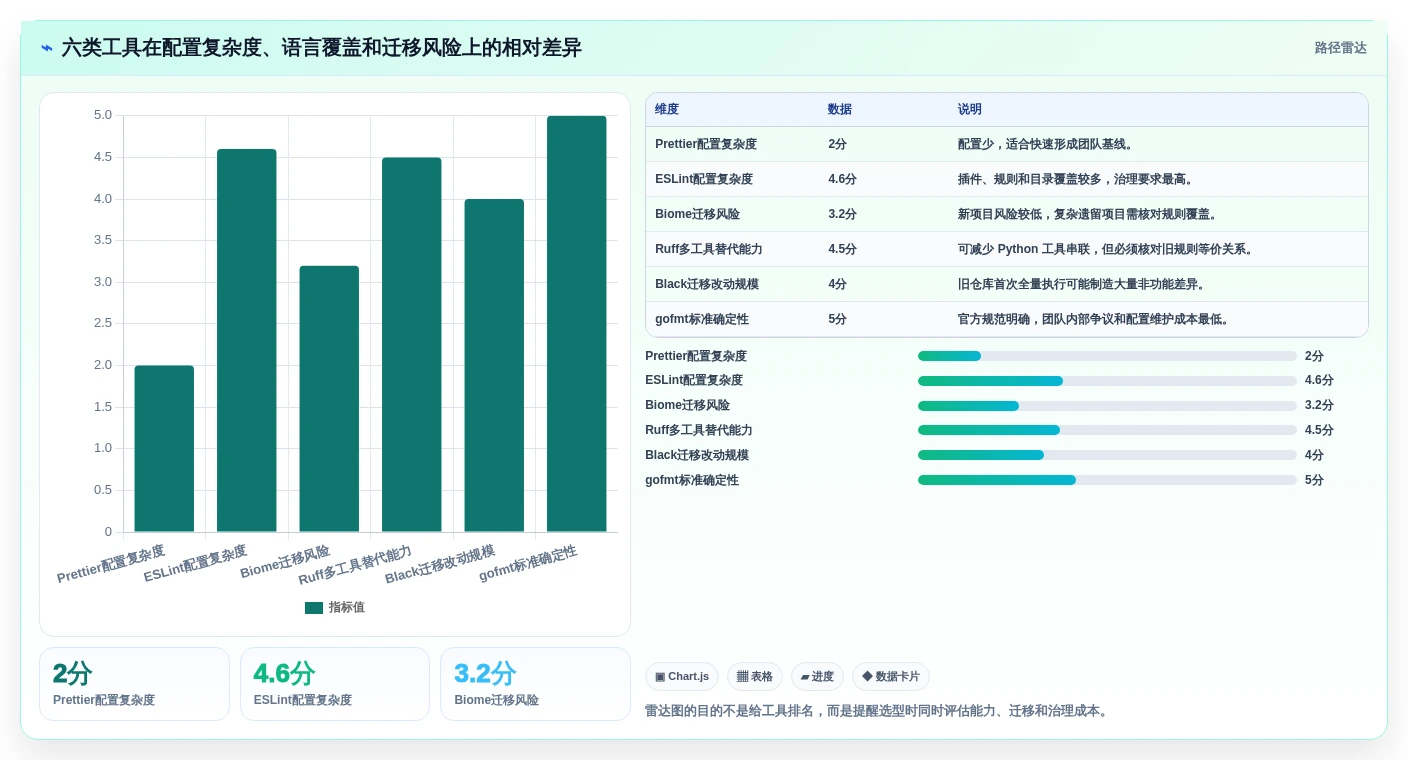
Task: Click the 4.5分 value in the table
Action: pos(842,249)
